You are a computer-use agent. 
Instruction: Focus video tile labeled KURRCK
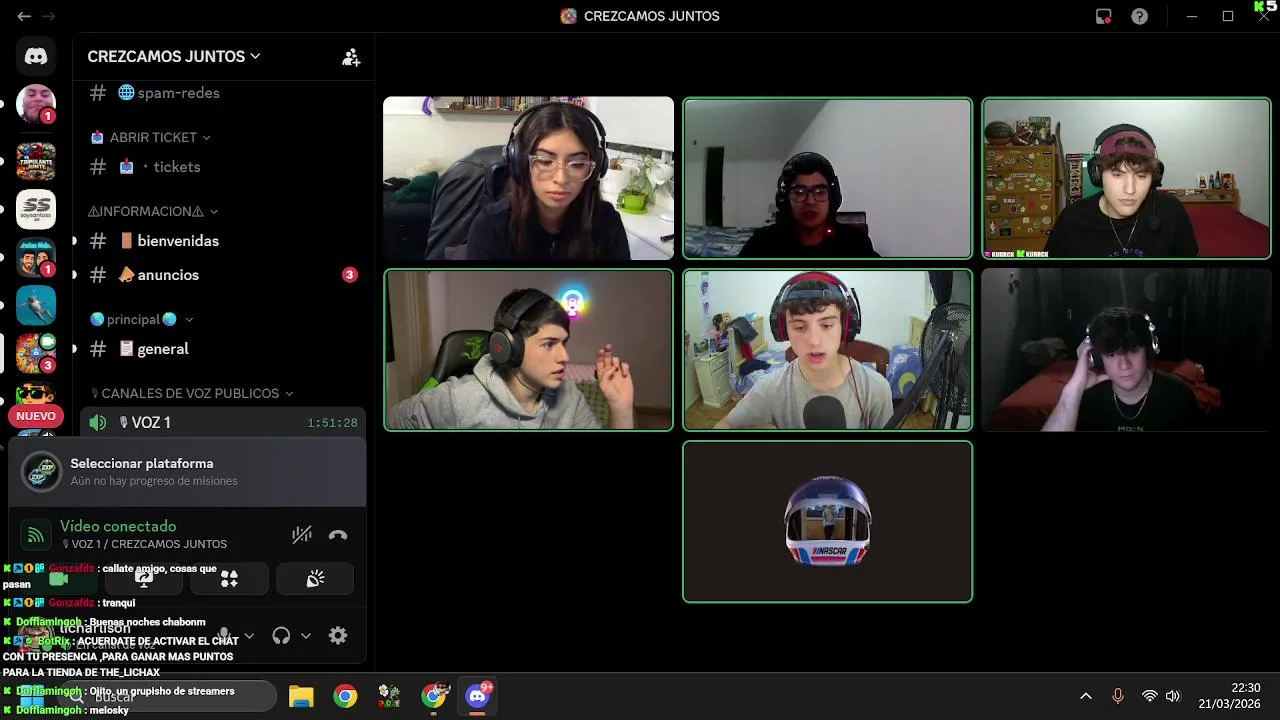point(1126,178)
